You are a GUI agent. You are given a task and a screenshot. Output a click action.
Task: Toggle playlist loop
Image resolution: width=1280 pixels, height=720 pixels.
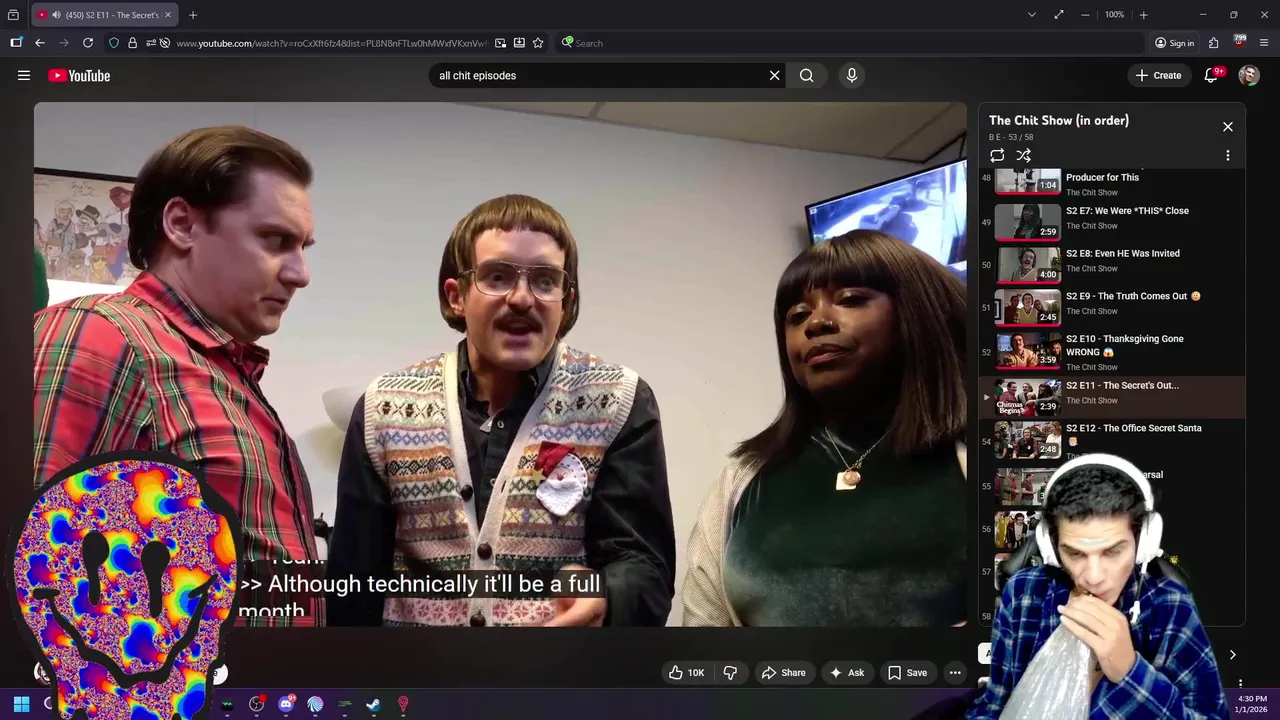pos(997,155)
